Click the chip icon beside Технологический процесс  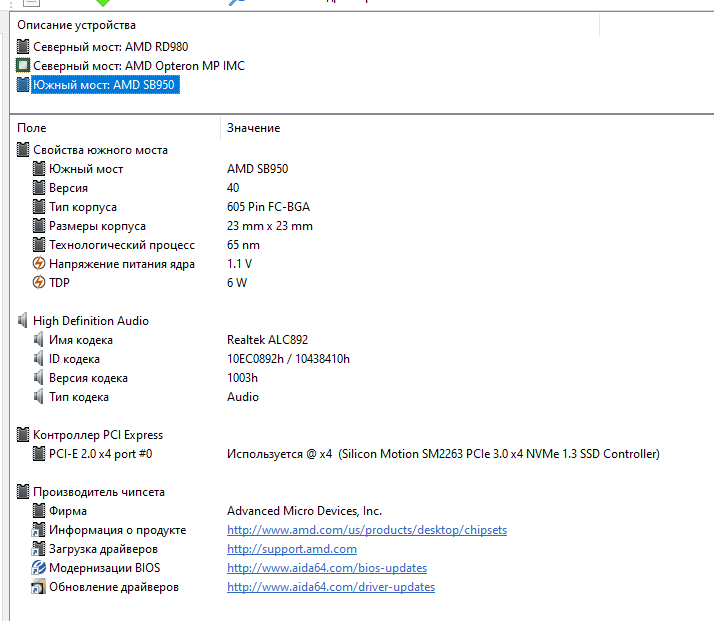(39, 245)
